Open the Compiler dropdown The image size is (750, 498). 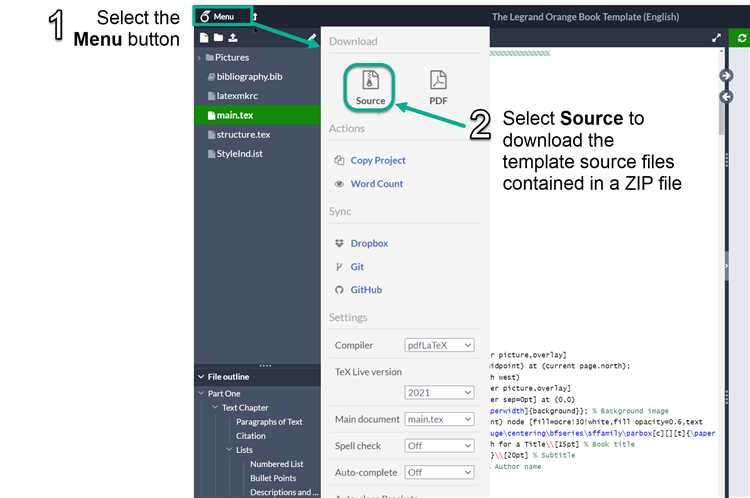tap(439, 345)
